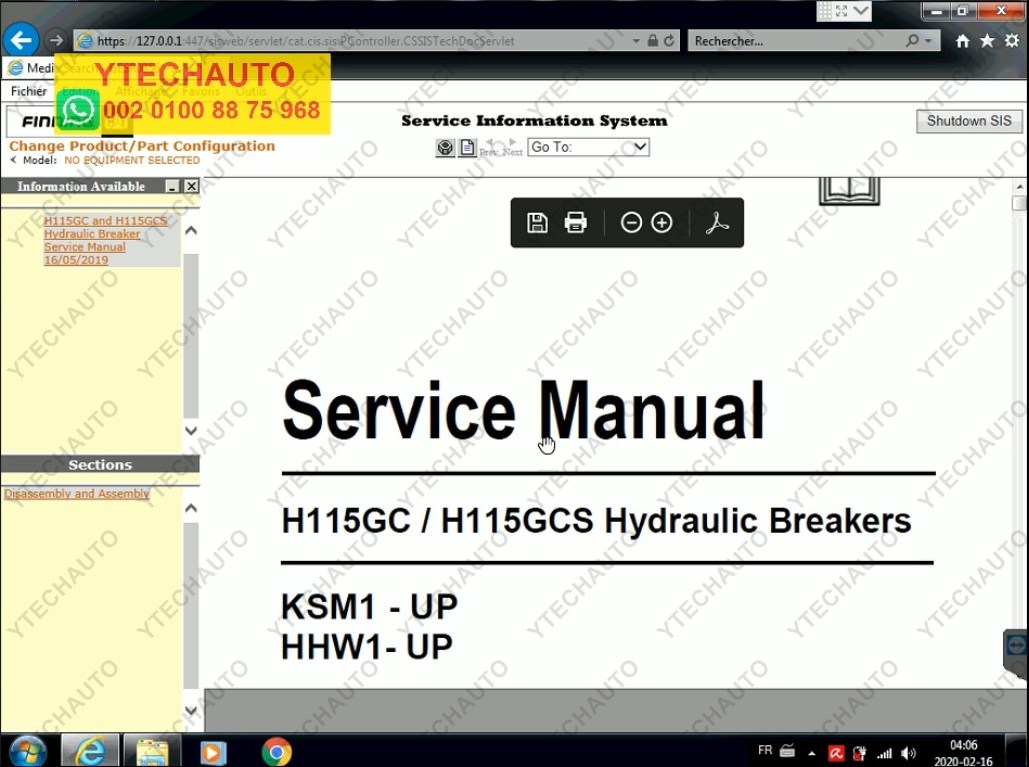Open Disassembly and Assembly section
The width and height of the screenshot is (1029, 767).
point(77,494)
